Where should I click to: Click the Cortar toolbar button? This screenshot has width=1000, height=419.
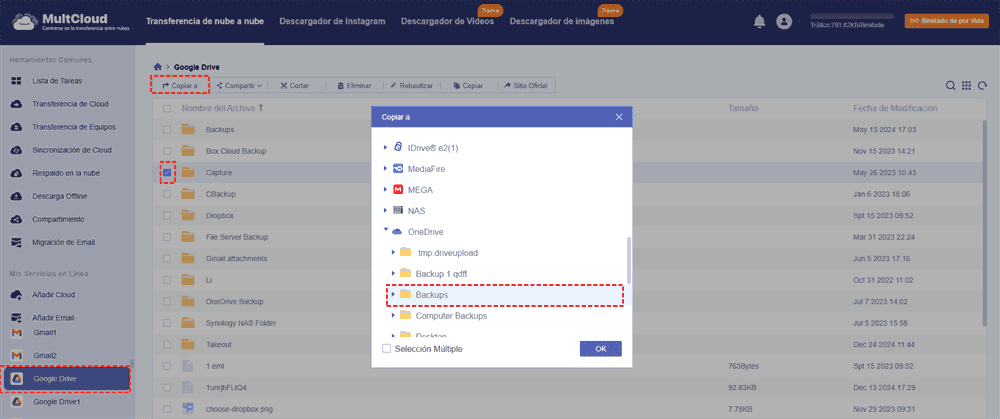pyautogui.click(x=295, y=85)
